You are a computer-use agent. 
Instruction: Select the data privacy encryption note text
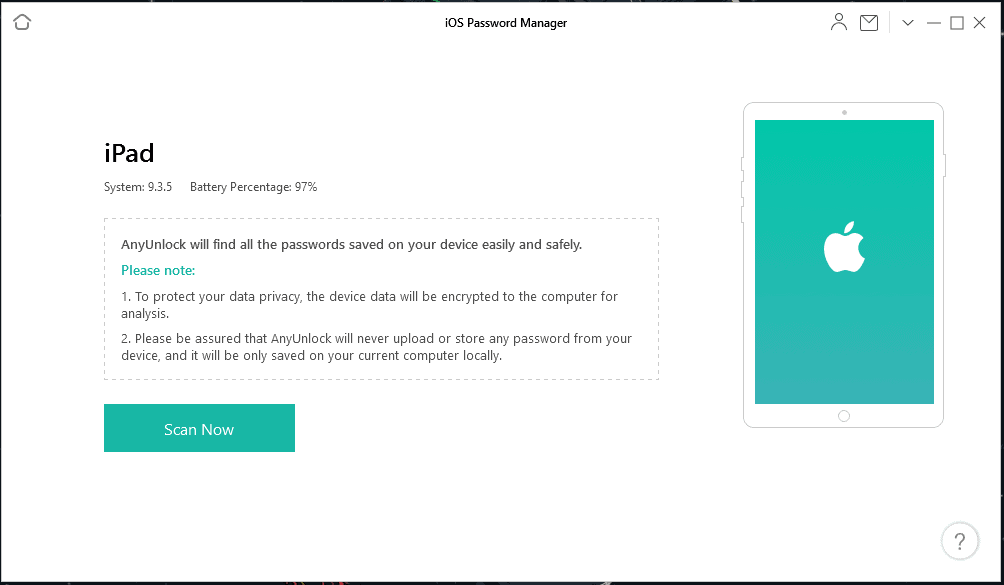[369, 304]
